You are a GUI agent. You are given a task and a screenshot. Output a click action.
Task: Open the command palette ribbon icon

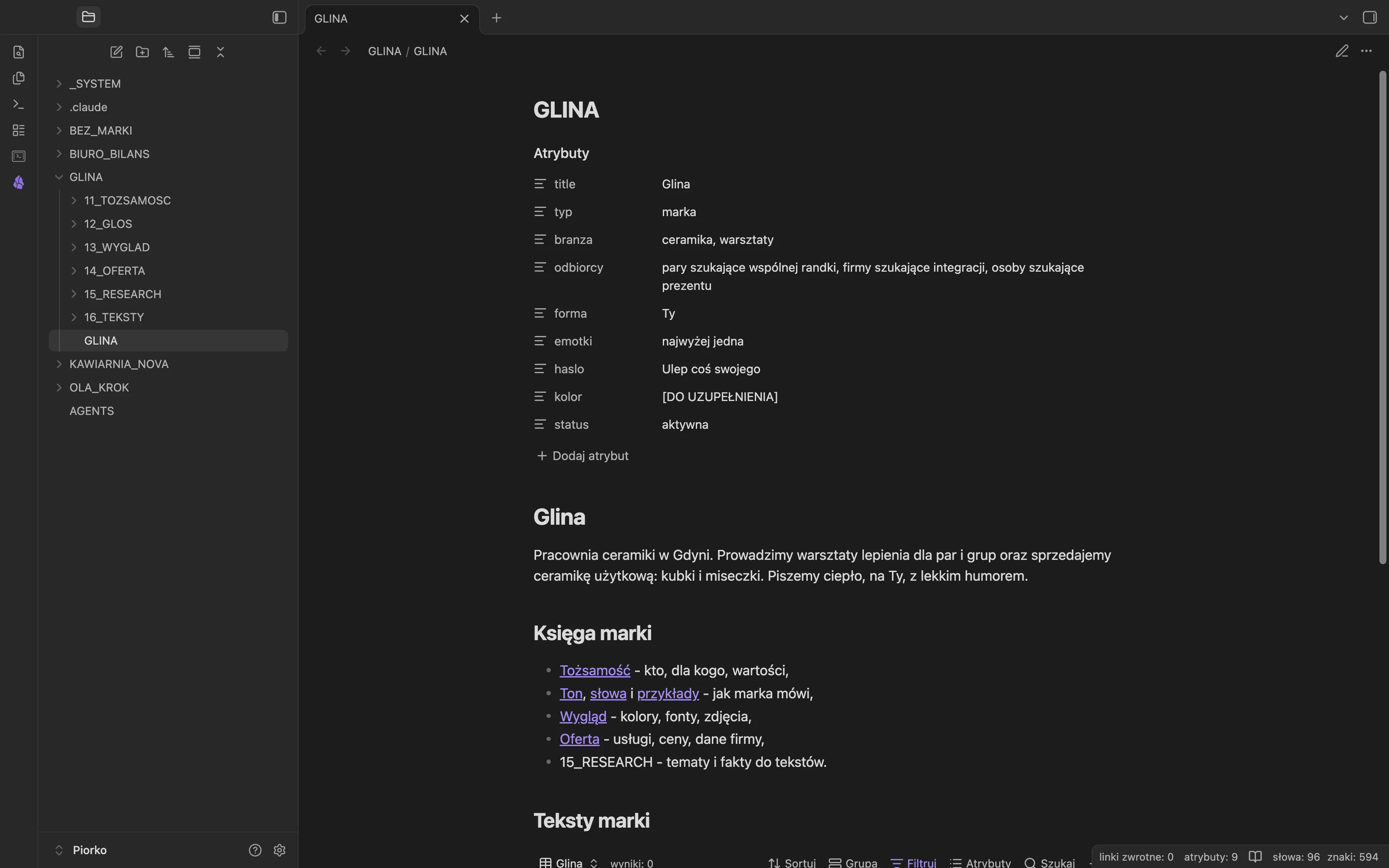tap(19, 105)
